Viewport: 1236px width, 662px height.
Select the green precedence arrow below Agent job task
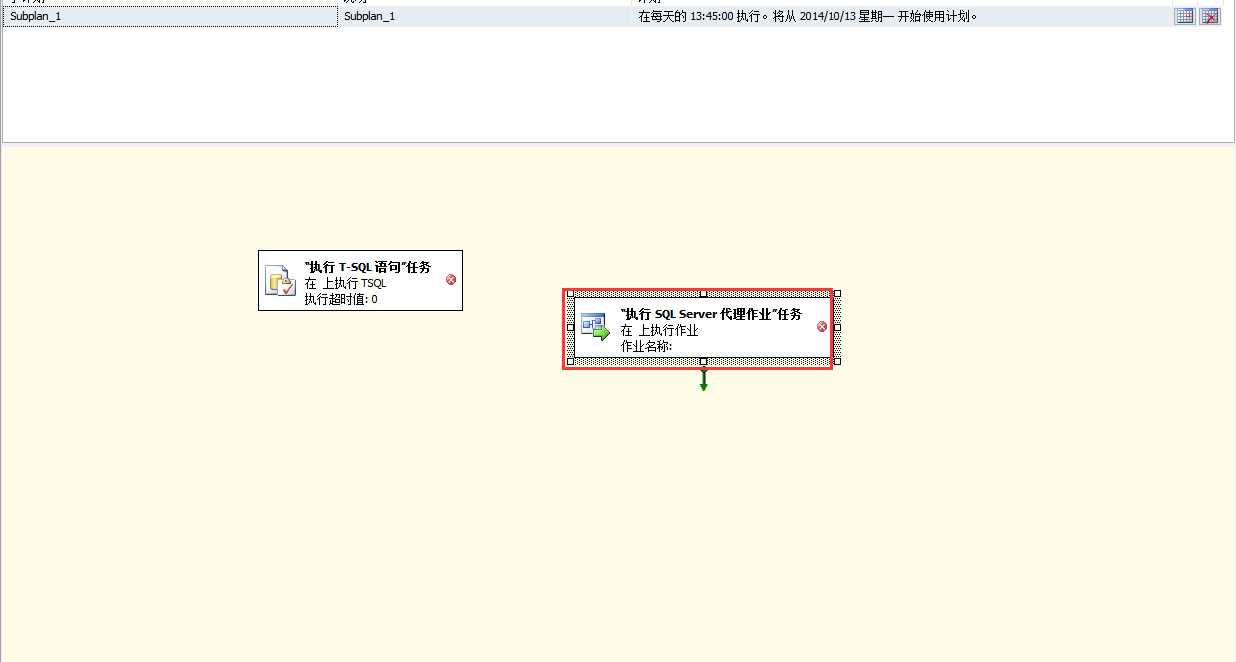(703, 379)
